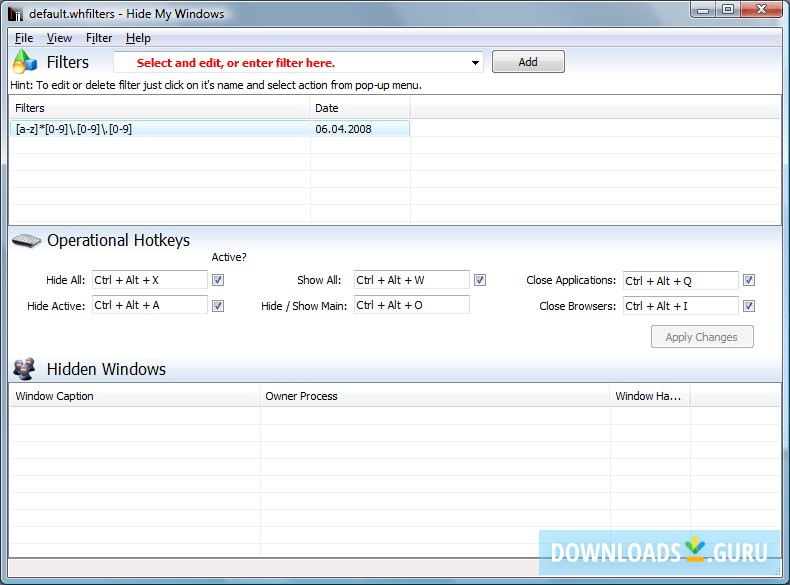Click the Close Applications hotkey field
The width and height of the screenshot is (790, 585).
[681, 281]
